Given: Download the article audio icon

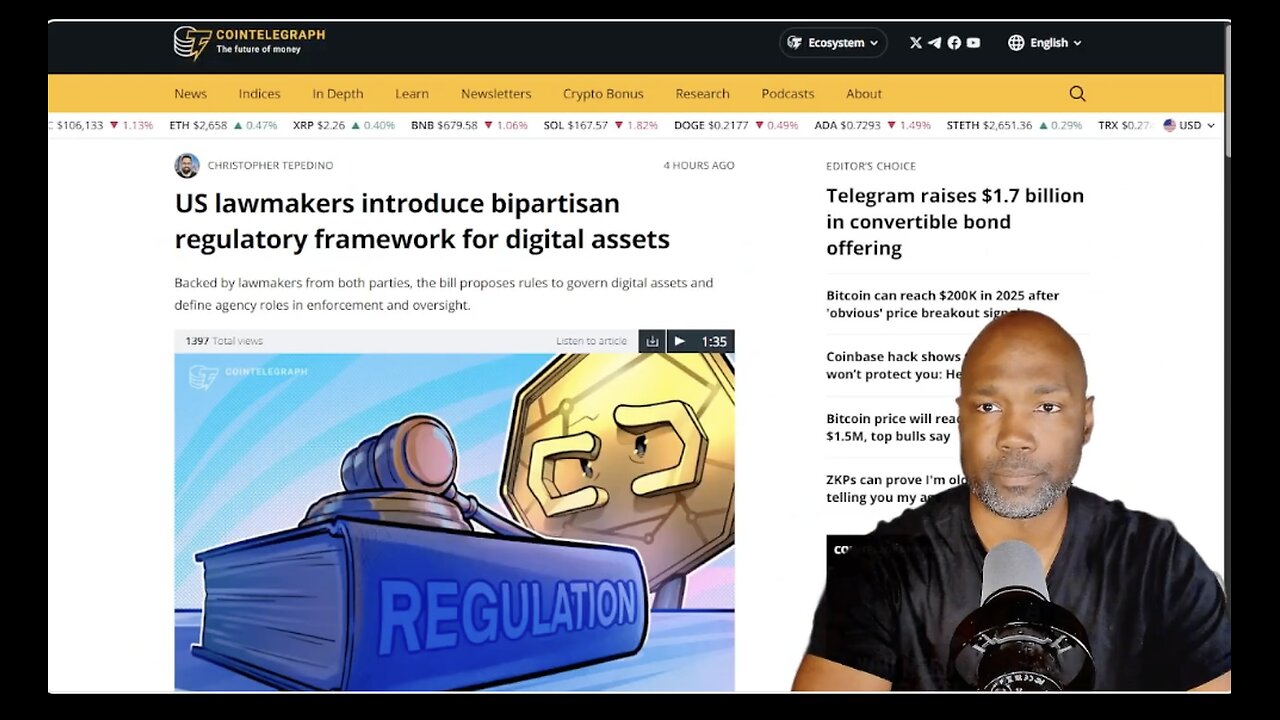Looking at the screenshot, I should (x=652, y=341).
